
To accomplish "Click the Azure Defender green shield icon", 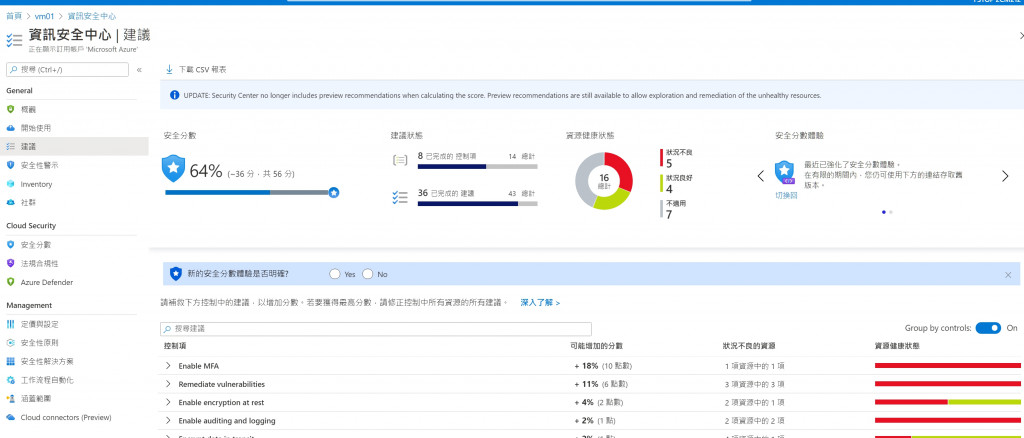I will pyautogui.click(x=10, y=282).
